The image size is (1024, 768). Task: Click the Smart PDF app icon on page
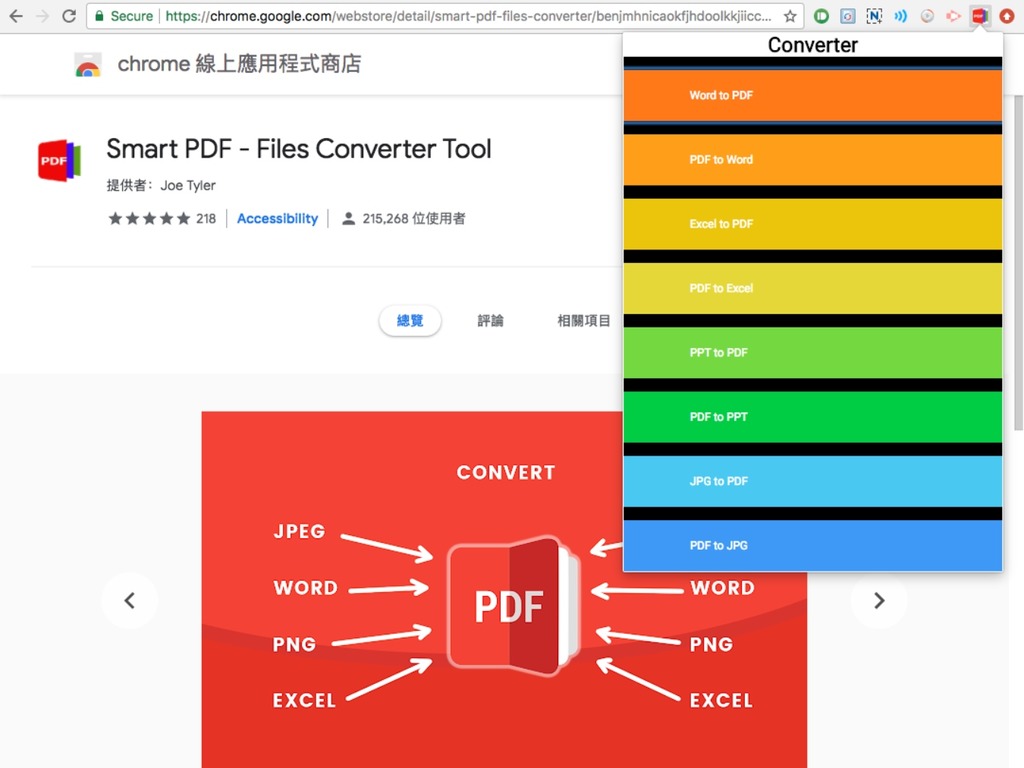[58, 160]
